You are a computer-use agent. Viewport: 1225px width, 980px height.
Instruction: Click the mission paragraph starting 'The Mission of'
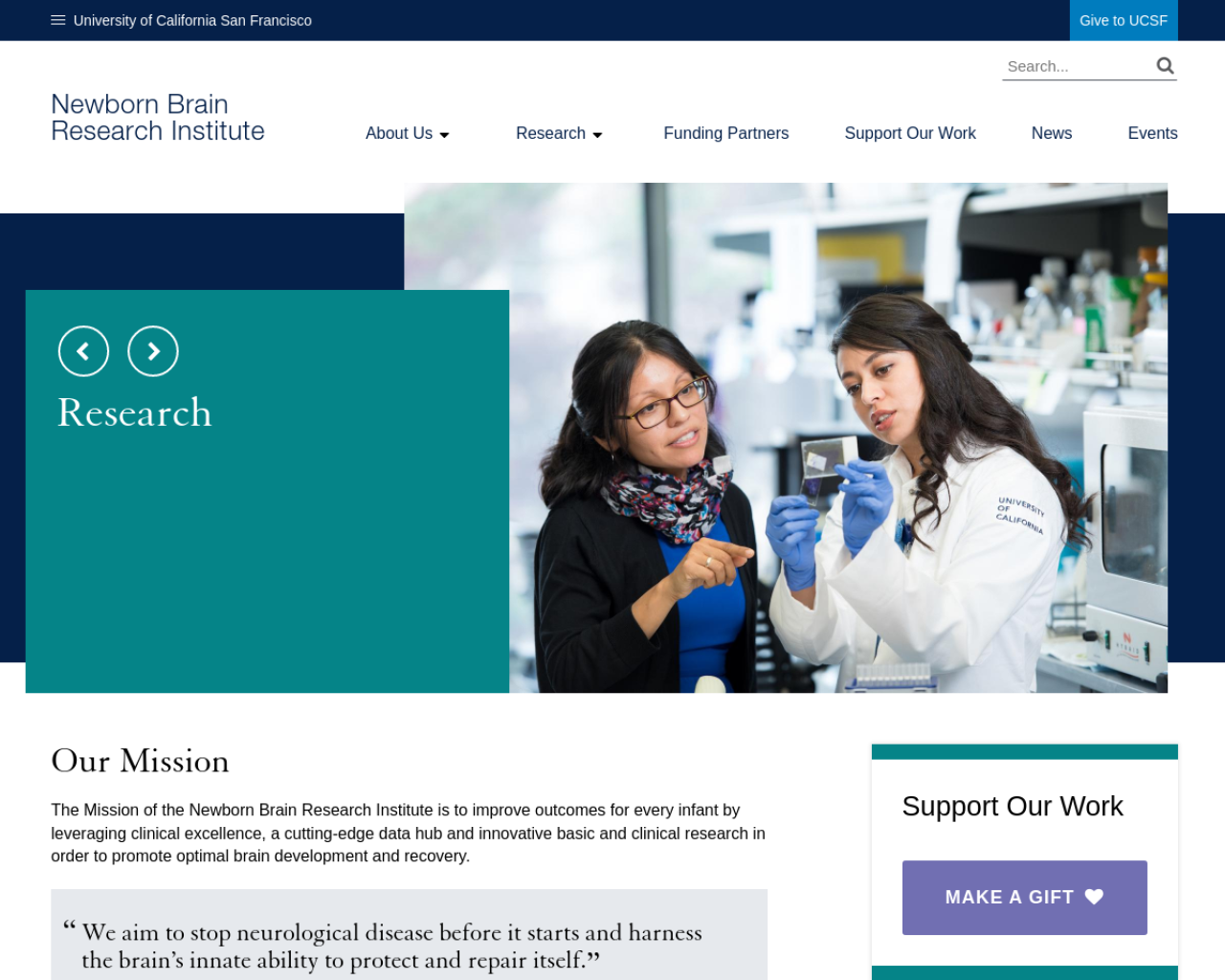coord(409,833)
